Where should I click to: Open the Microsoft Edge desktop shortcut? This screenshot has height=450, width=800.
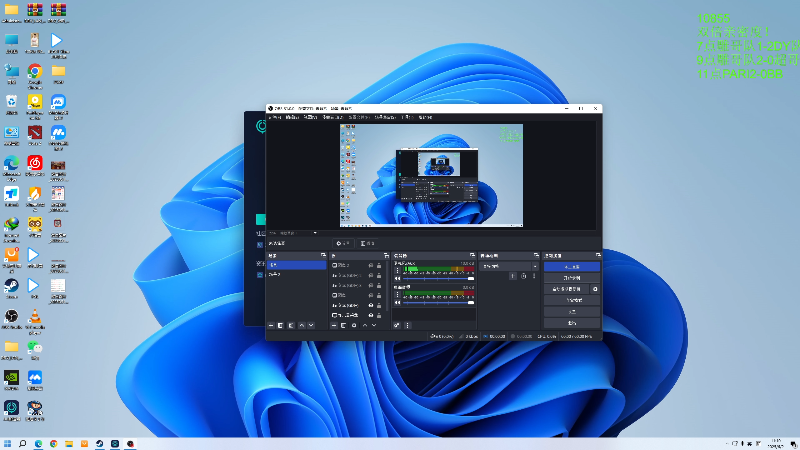[11, 167]
